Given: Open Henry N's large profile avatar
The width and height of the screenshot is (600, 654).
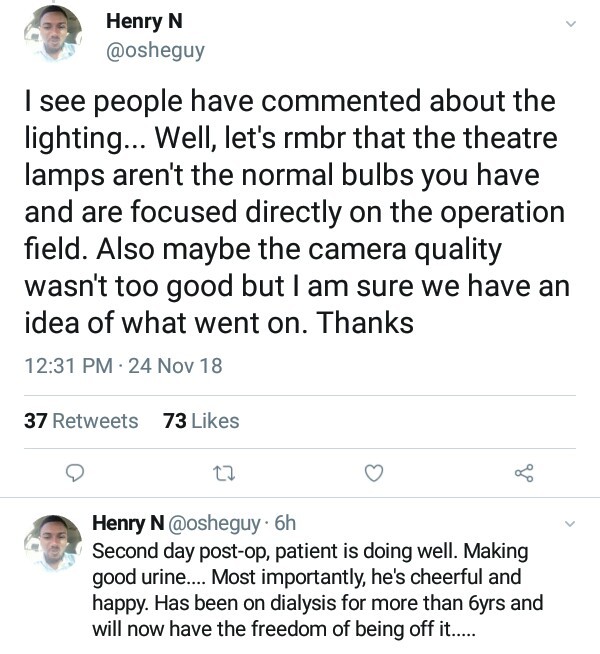Looking at the screenshot, I should [x=52, y=34].
